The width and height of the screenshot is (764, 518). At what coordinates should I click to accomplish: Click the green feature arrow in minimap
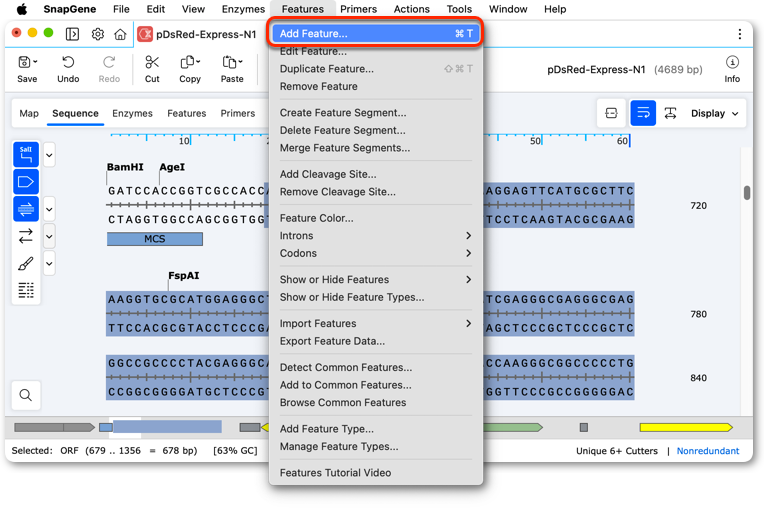pos(513,427)
